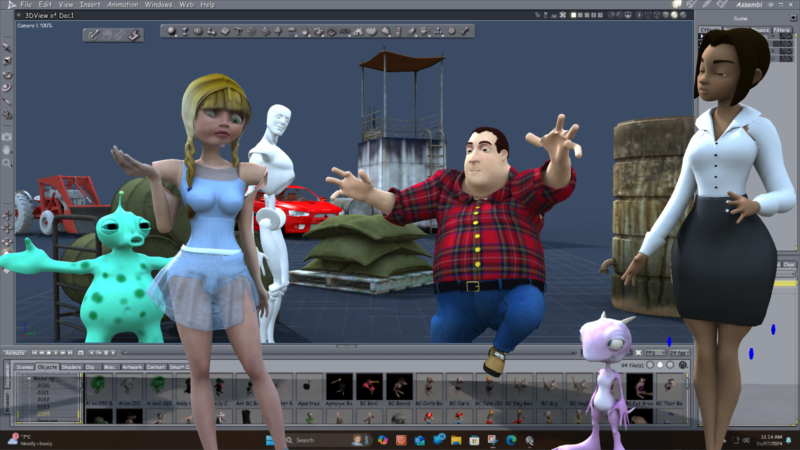800x450 pixels.
Task: Open the Animation menu
Action: click(x=122, y=5)
